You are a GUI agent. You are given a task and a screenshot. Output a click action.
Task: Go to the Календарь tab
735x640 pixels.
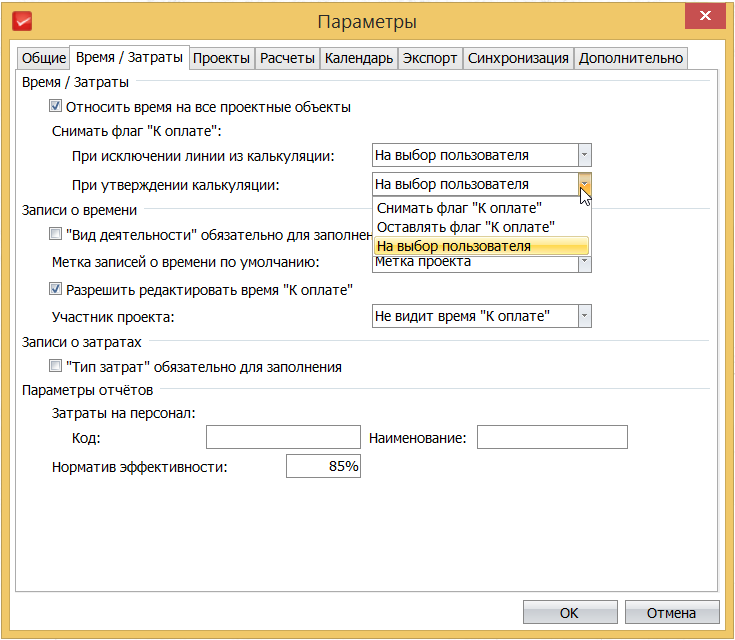[x=358, y=58]
